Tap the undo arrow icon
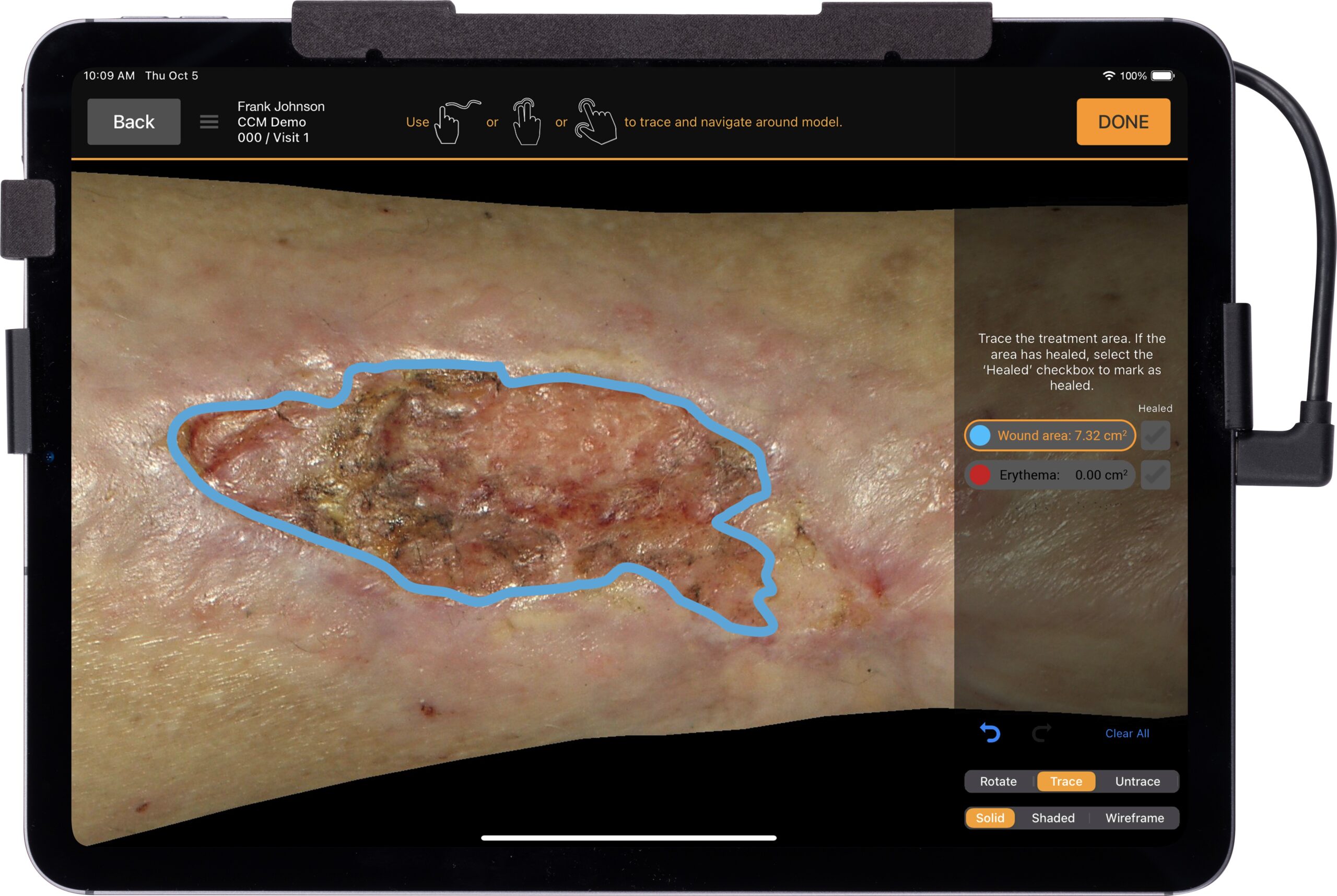Viewport: 1337px width, 896px height. click(990, 733)
